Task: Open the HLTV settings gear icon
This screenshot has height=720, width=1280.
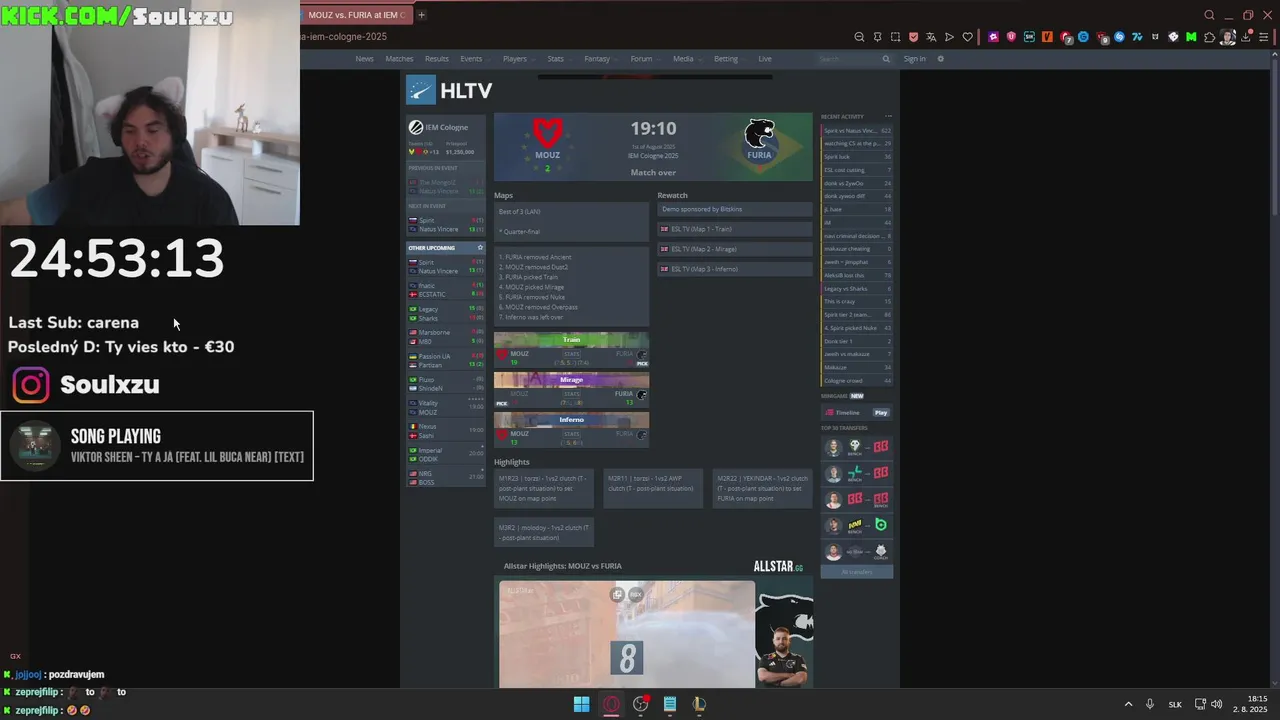Action: pyautogui.click(x=940, y=59)
